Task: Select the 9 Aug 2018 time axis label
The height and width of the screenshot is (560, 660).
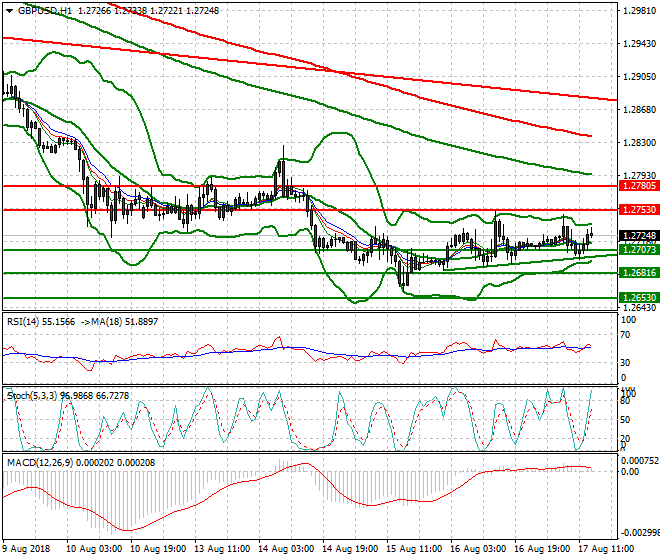Action: [x=26, y=549]
